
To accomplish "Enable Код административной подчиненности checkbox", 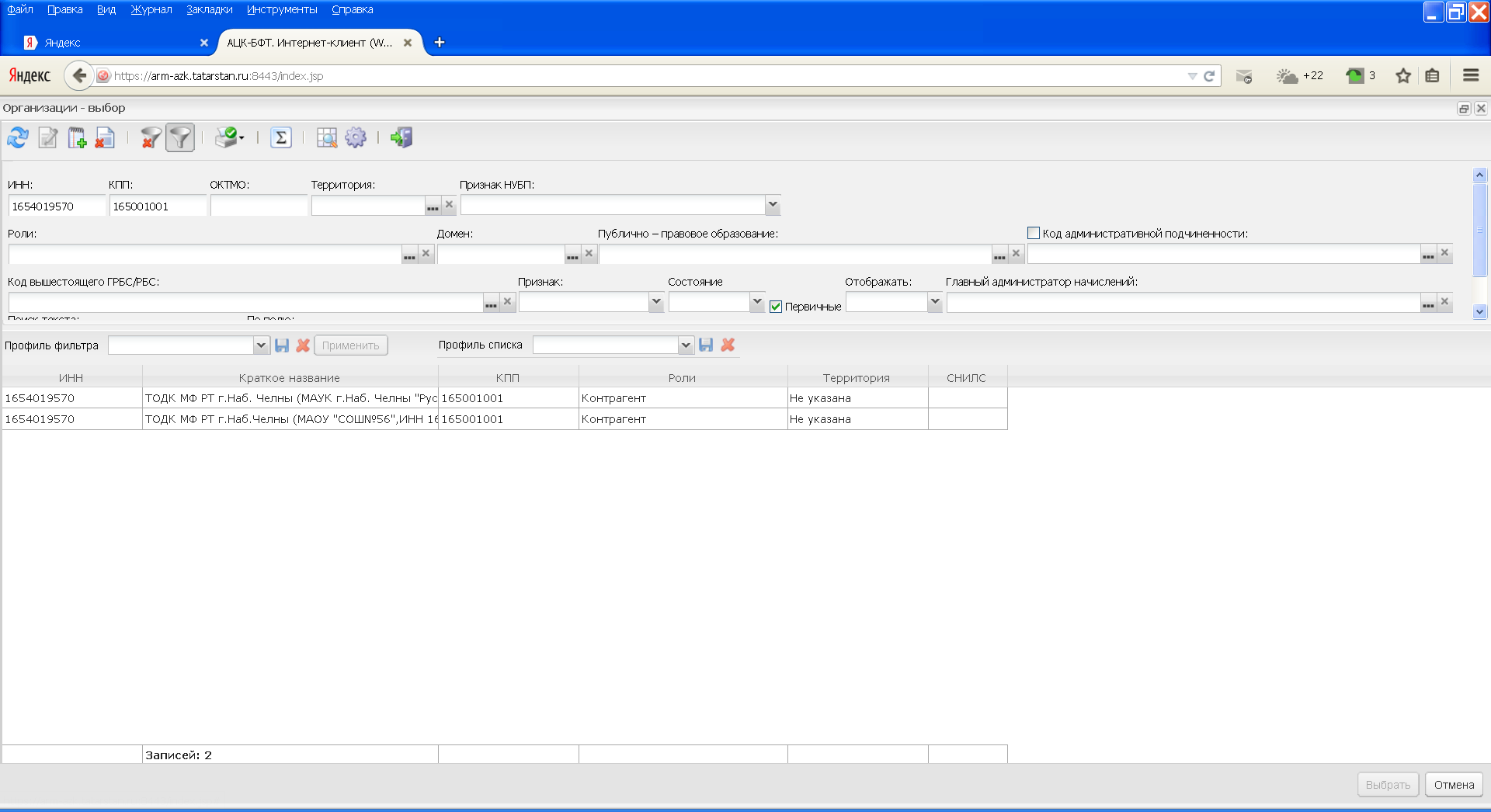I will (1034, 233).
